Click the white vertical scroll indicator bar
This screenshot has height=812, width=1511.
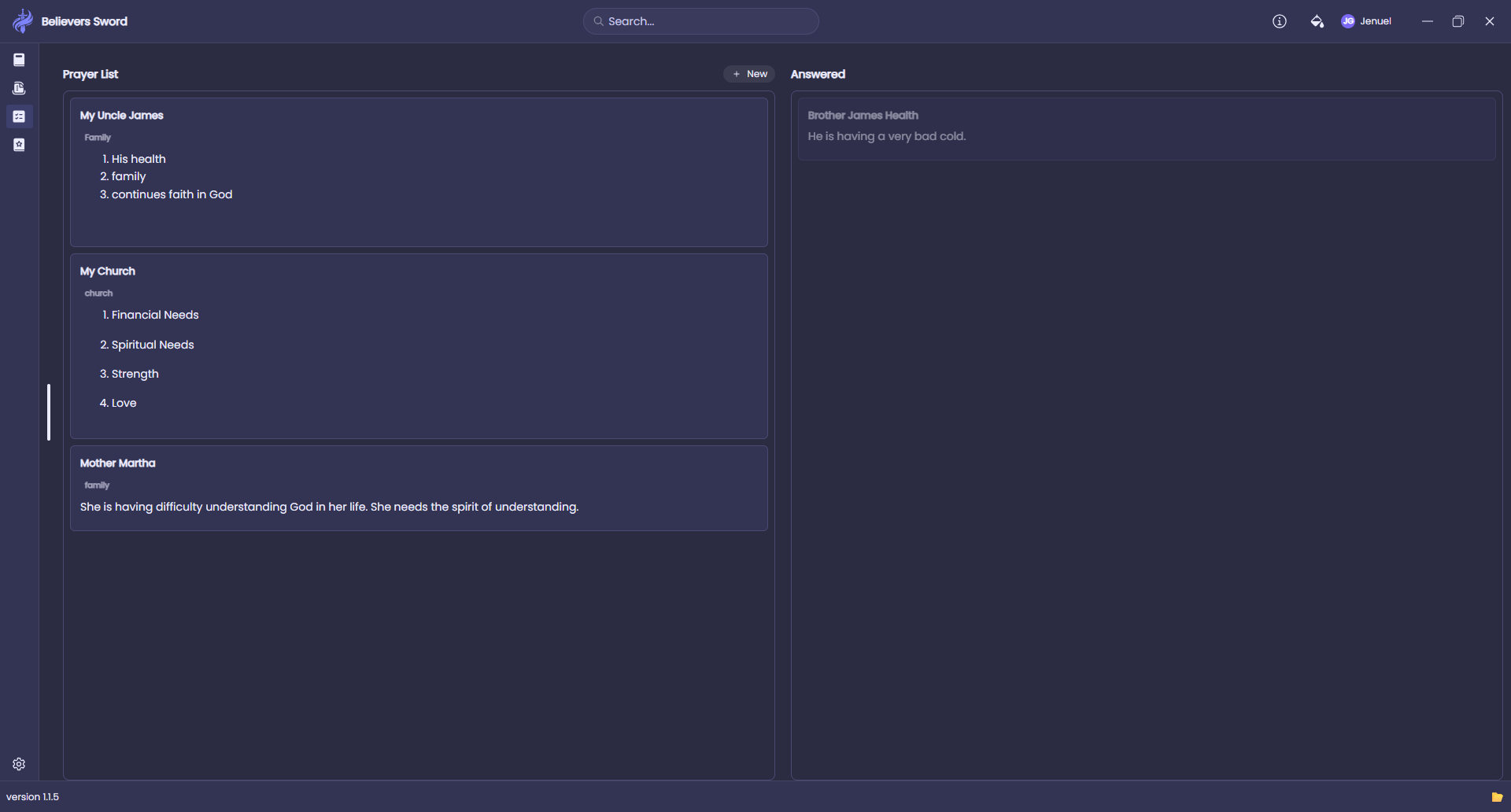(x=49, y=412)
